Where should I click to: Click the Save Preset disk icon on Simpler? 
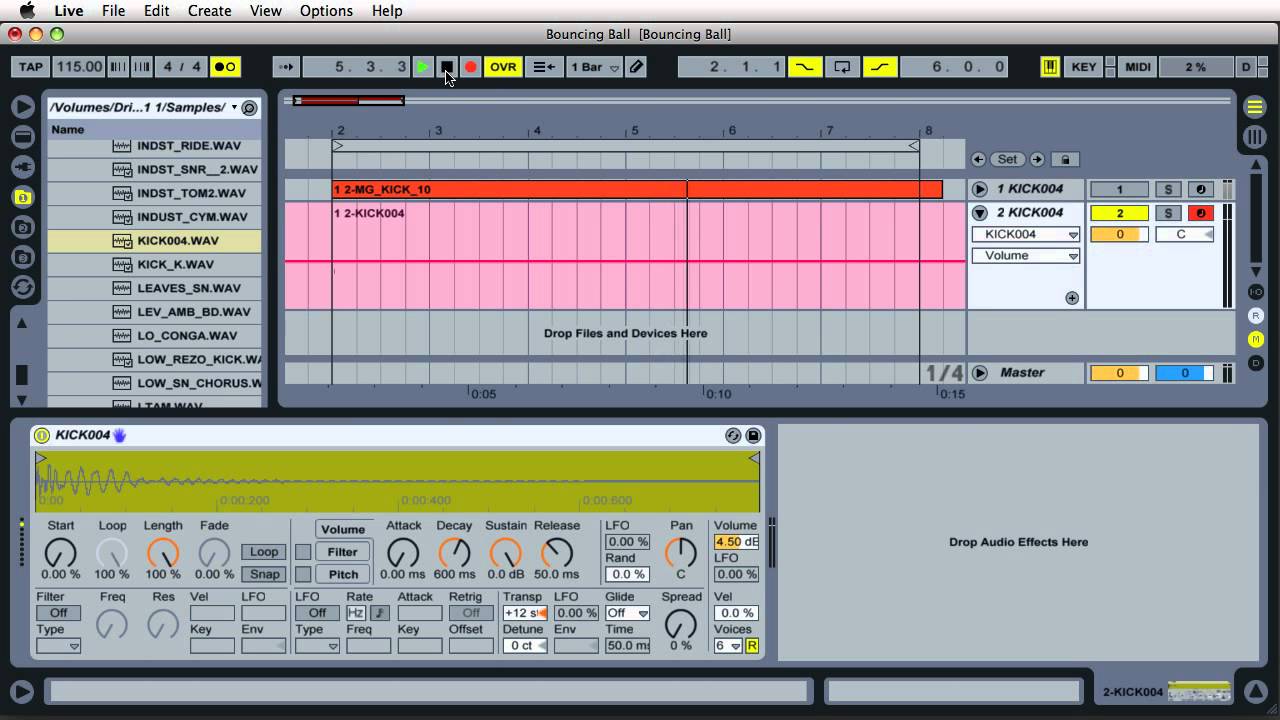click(x=753, y=435)
